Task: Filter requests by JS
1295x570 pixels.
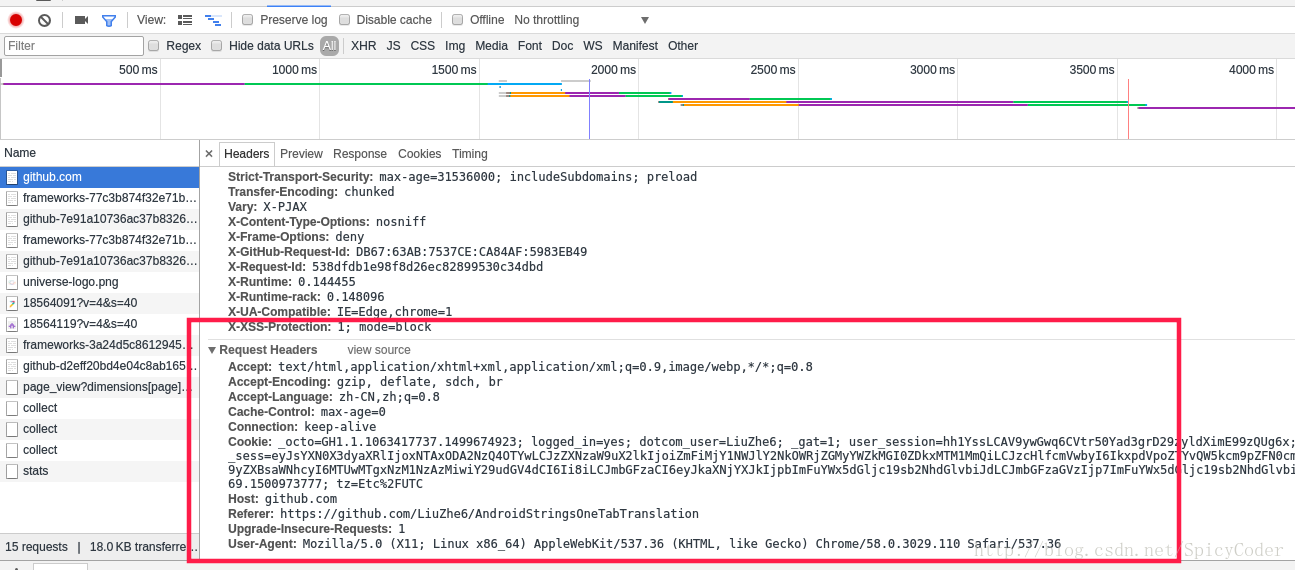Action: [x=393, y=46]
